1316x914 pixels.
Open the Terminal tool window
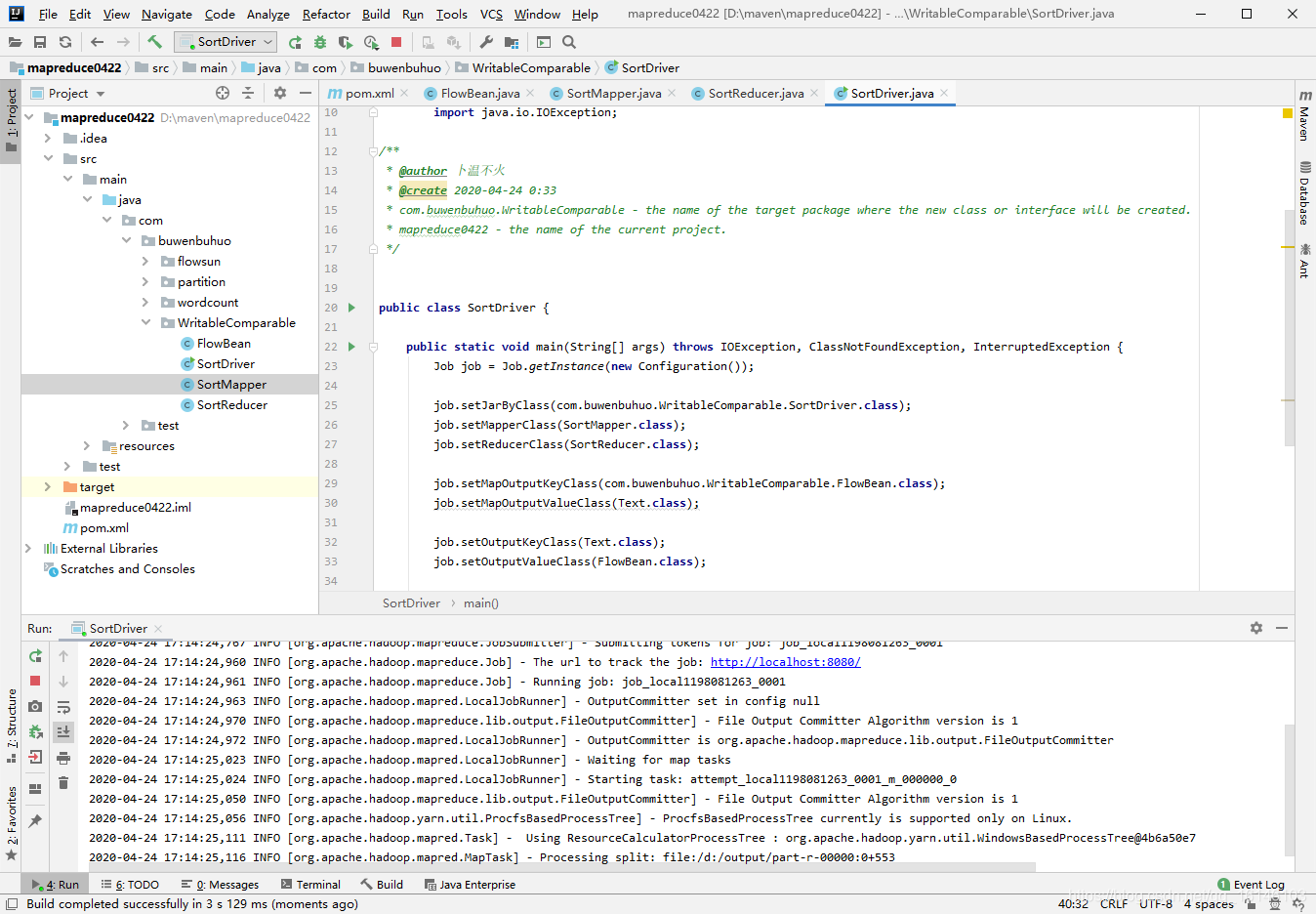pyautogui.click(x=310, y=885)
